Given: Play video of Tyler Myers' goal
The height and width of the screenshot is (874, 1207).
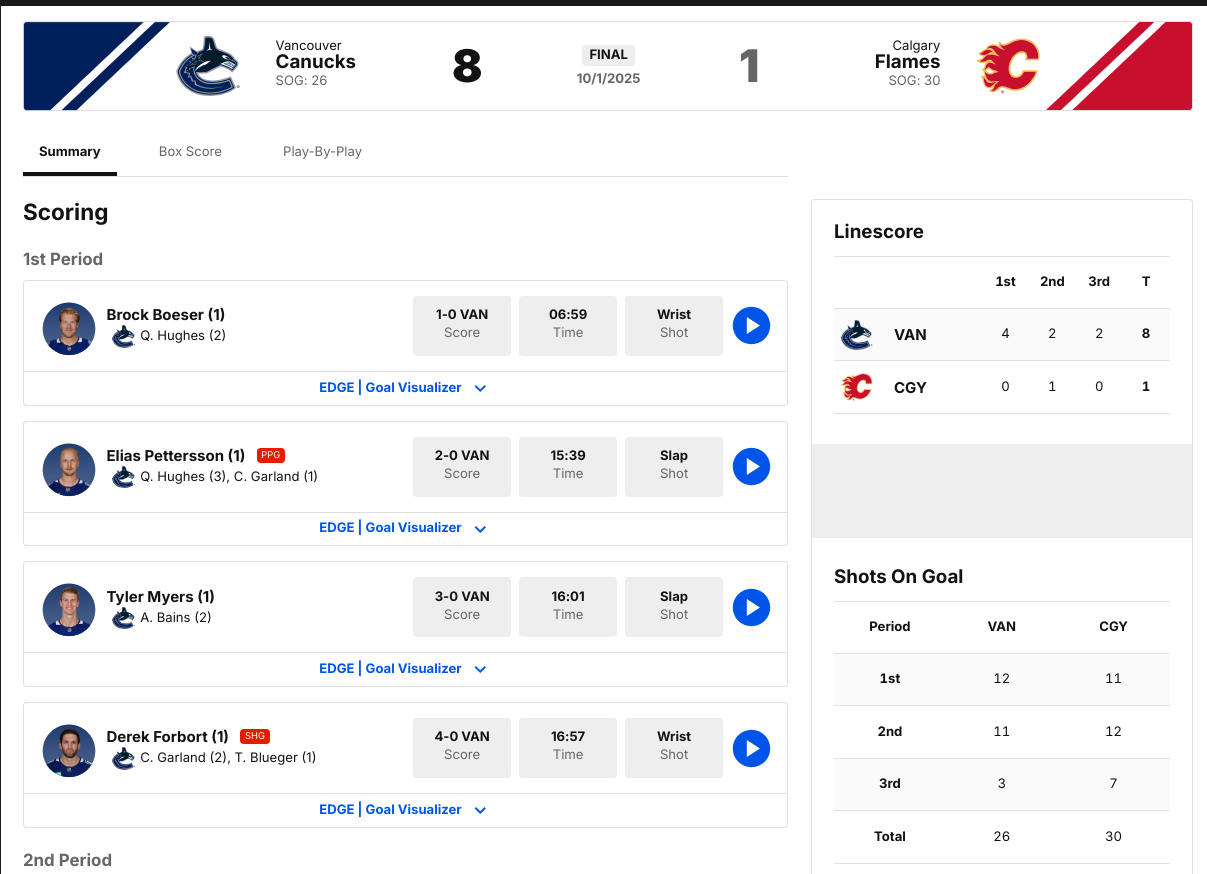Looking at the screenshot, I should tap(751, 608).
